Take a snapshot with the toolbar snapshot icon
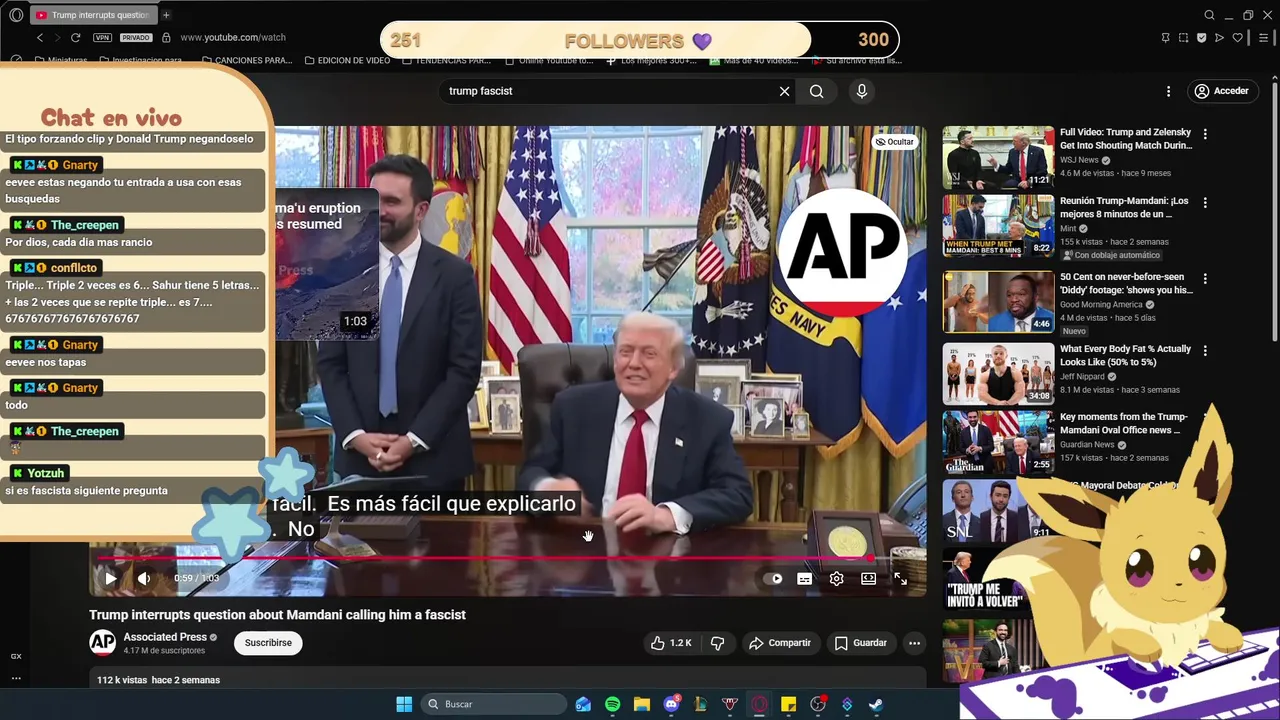This screenshot has width=1280, height=720. (x=1183, y=37)
